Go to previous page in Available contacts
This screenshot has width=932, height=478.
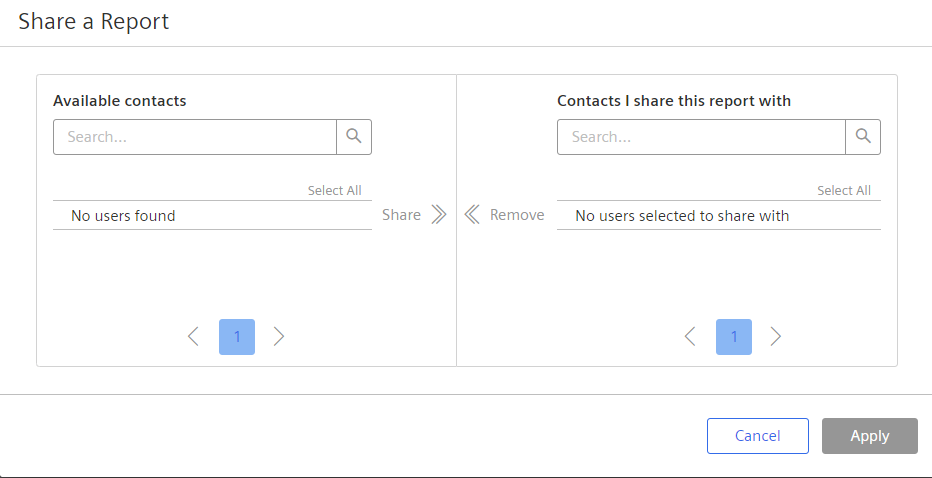pos(193,337)
